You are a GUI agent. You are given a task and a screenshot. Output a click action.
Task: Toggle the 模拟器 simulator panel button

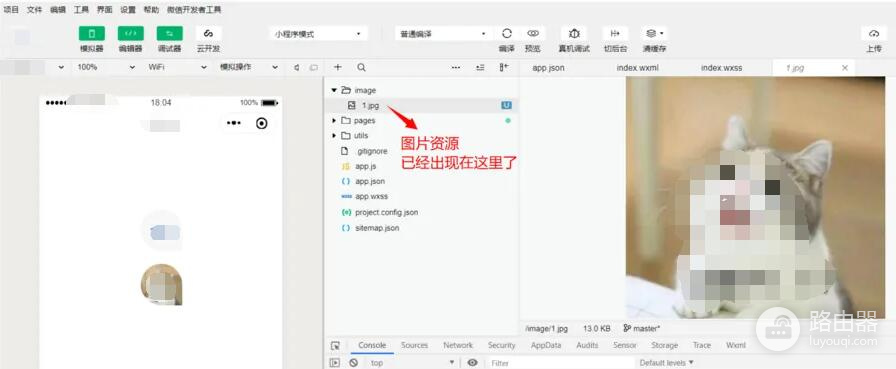pos(91,33)
